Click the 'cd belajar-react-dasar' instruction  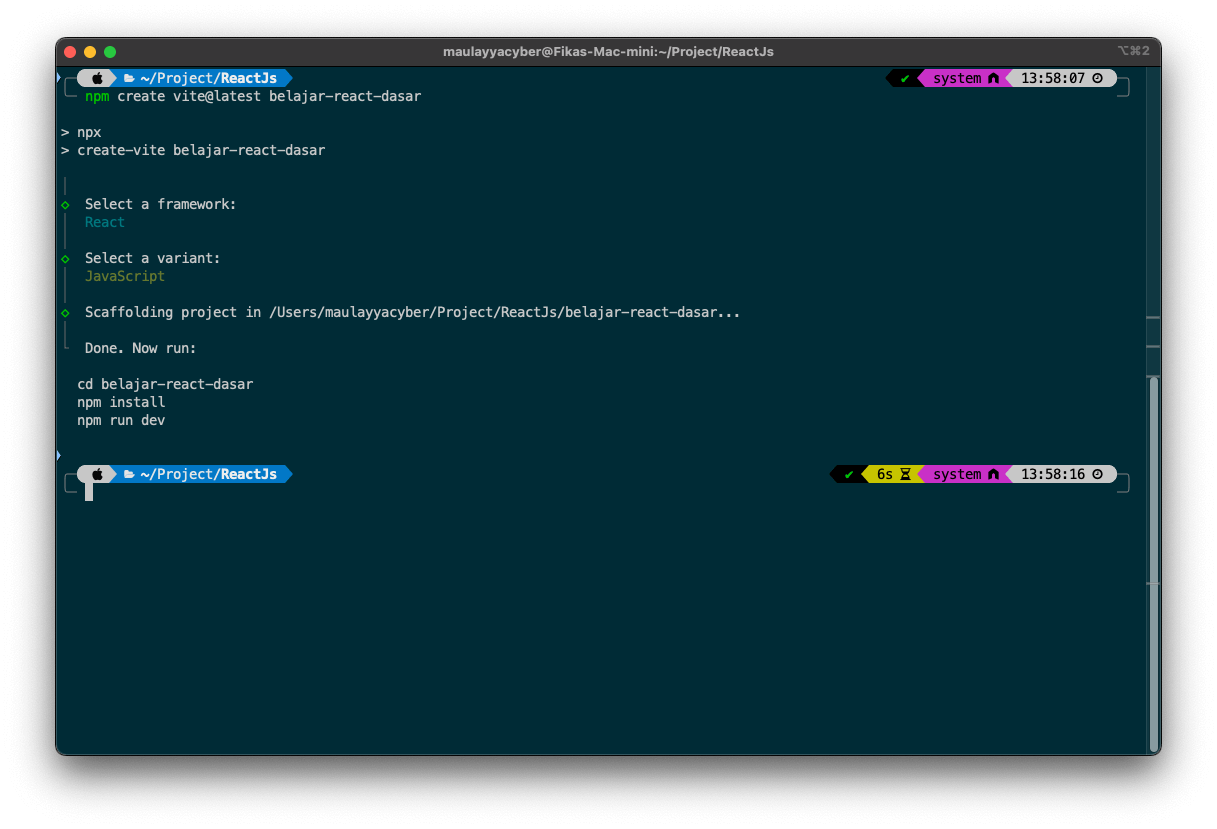[x=165, y=384]
